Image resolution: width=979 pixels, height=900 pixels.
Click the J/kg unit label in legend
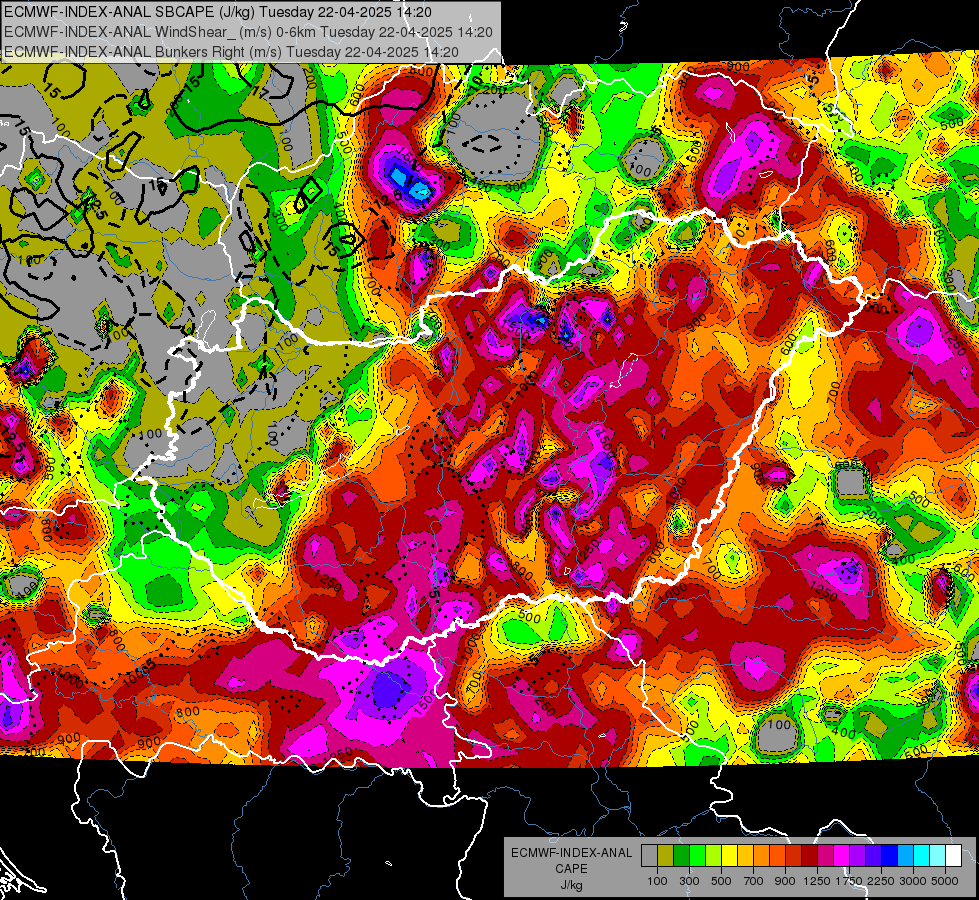pos(571,885)
